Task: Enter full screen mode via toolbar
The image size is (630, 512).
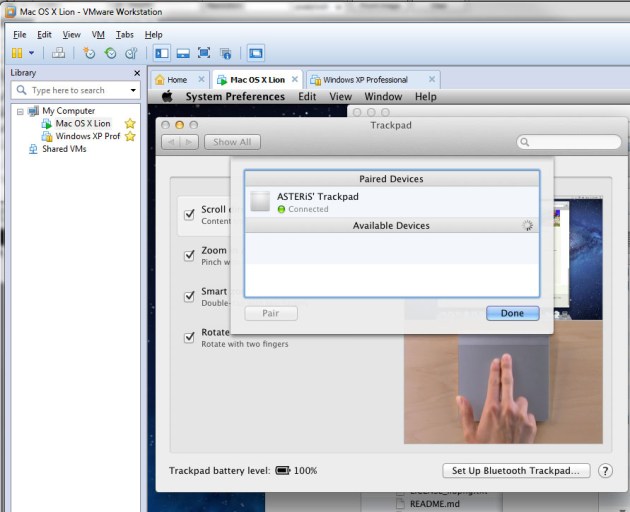Action: [x=204, y=53]
